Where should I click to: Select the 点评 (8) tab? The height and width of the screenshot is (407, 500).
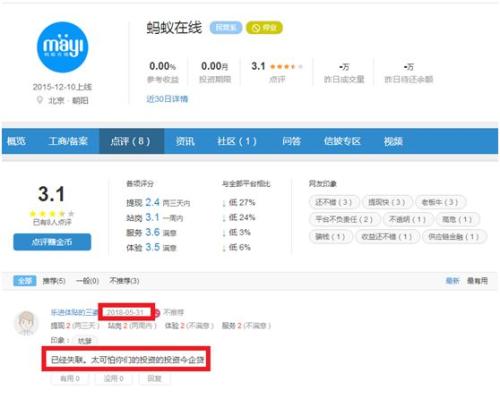(x=131, y=141)
